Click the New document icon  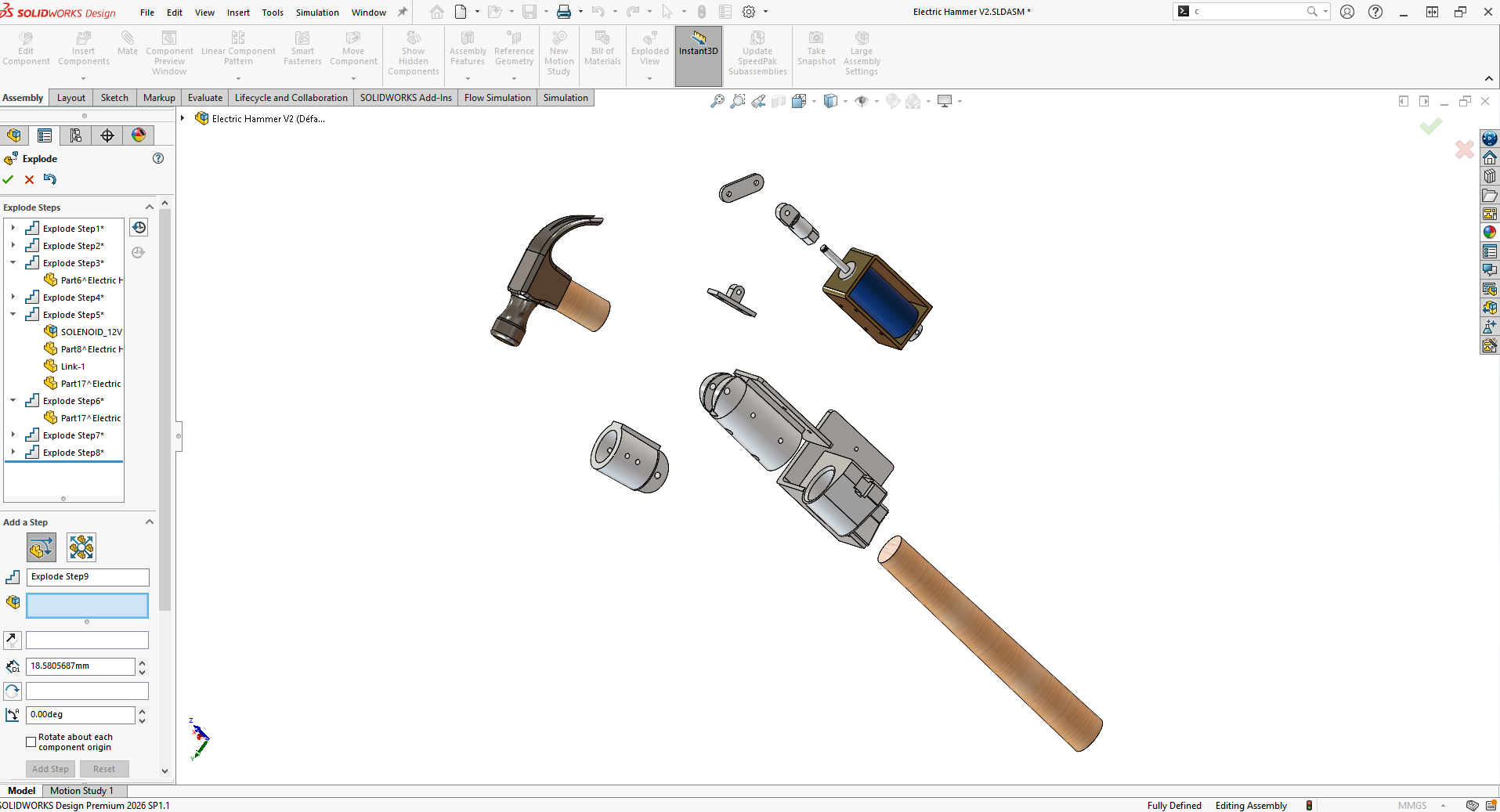[x=461, y=12]
